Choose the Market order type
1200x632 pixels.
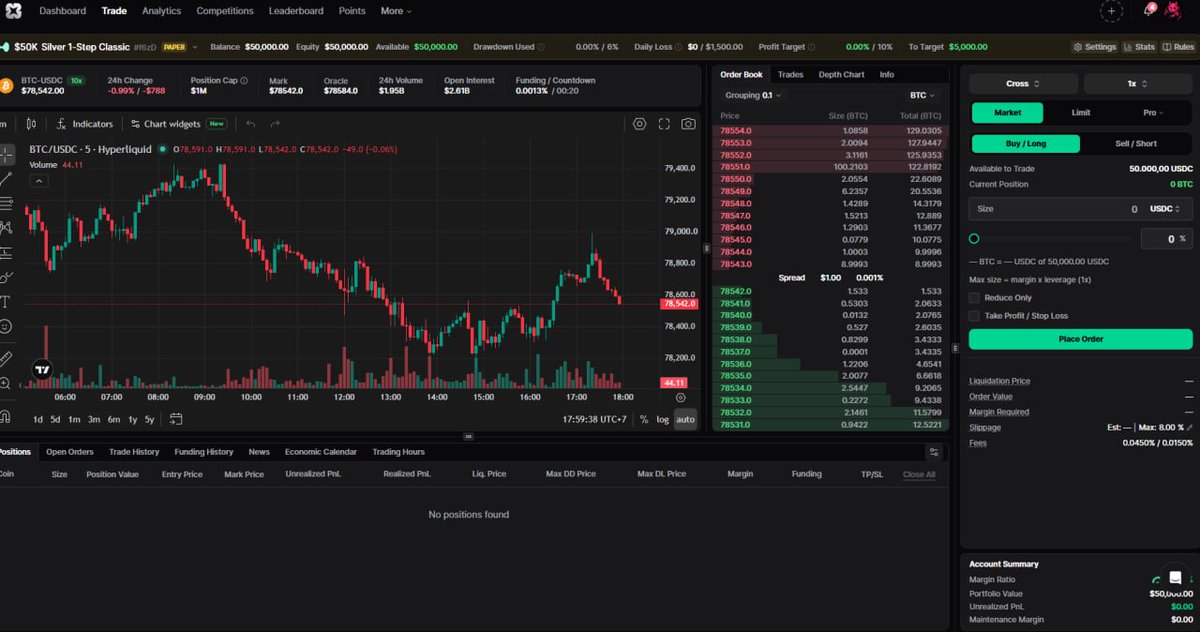pyautogui.click(x=1008, y=112)
